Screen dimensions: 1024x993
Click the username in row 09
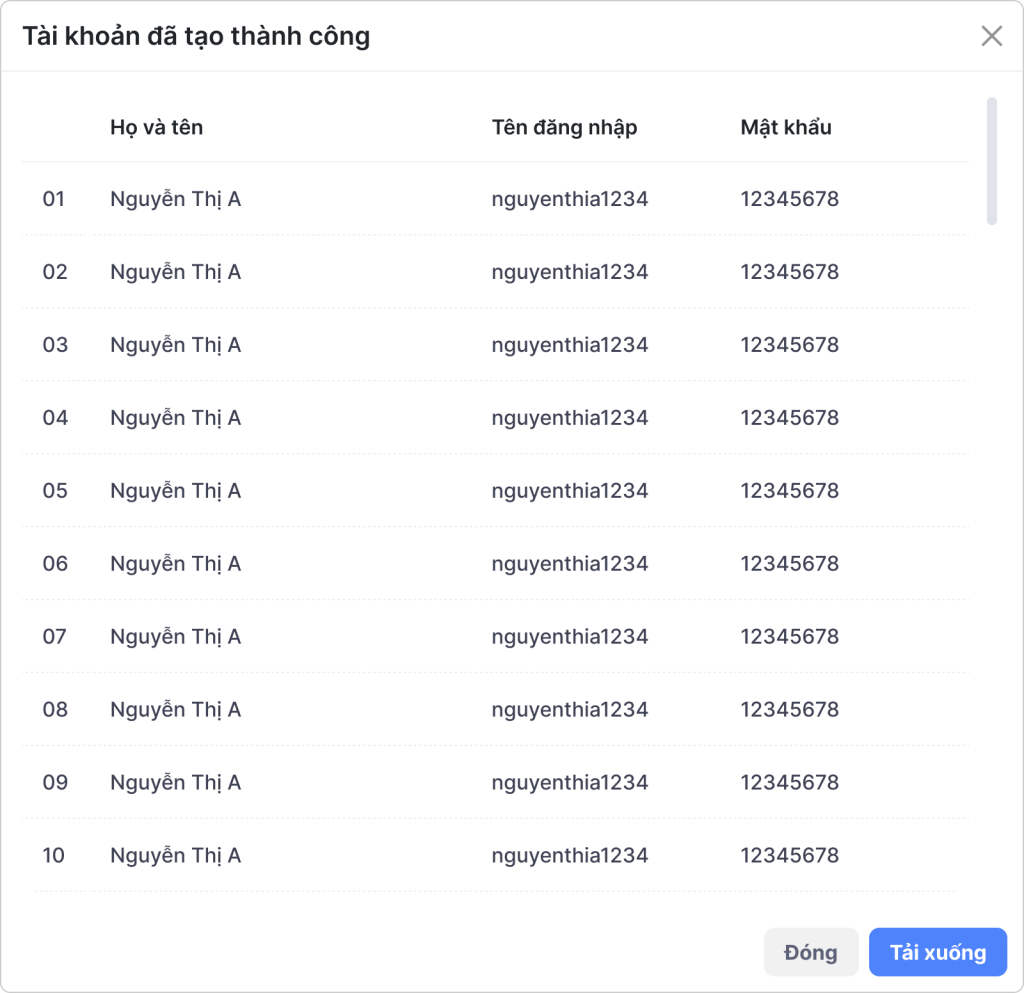click(570, 783)
